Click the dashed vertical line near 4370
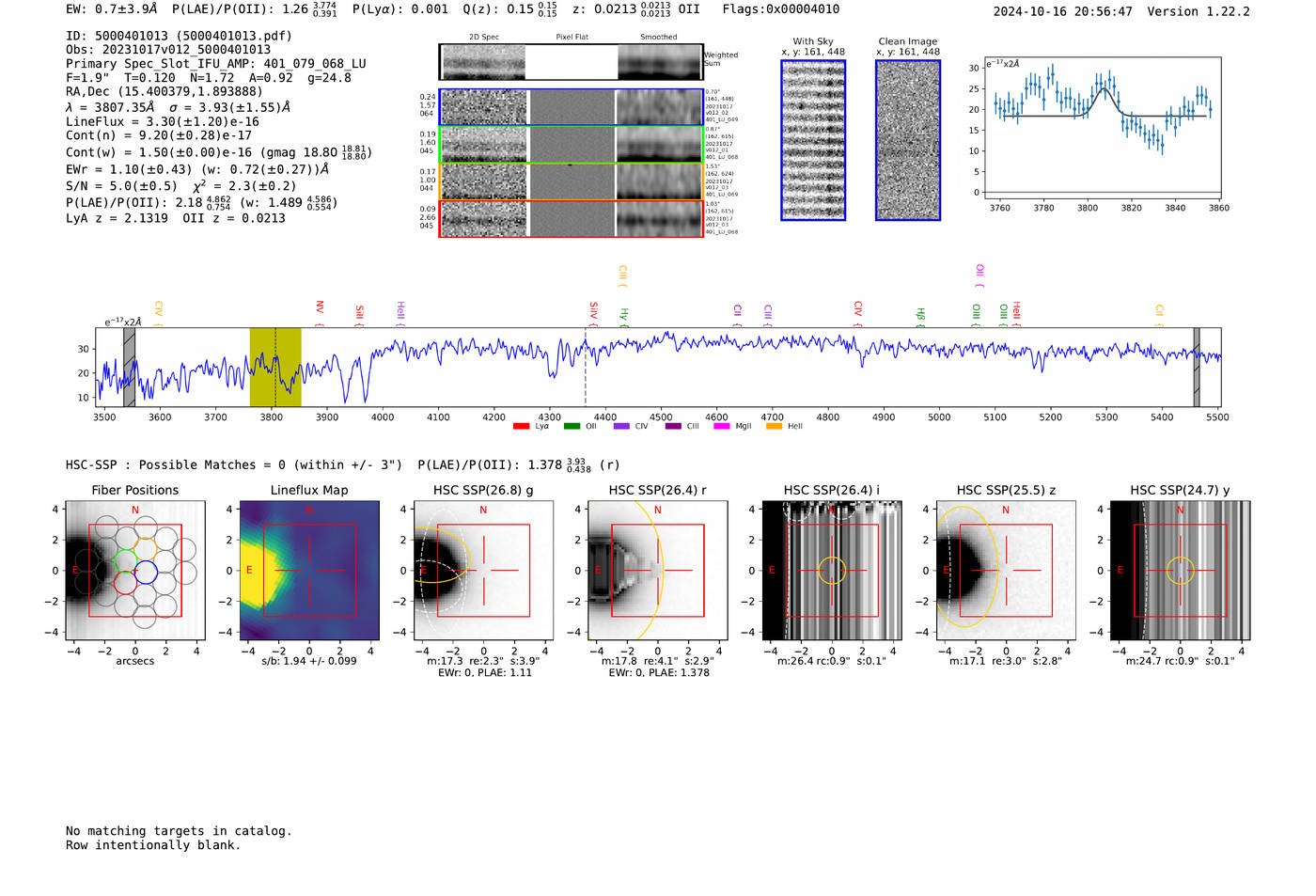Screen dimensions: 1316x896 coord(586,368)
